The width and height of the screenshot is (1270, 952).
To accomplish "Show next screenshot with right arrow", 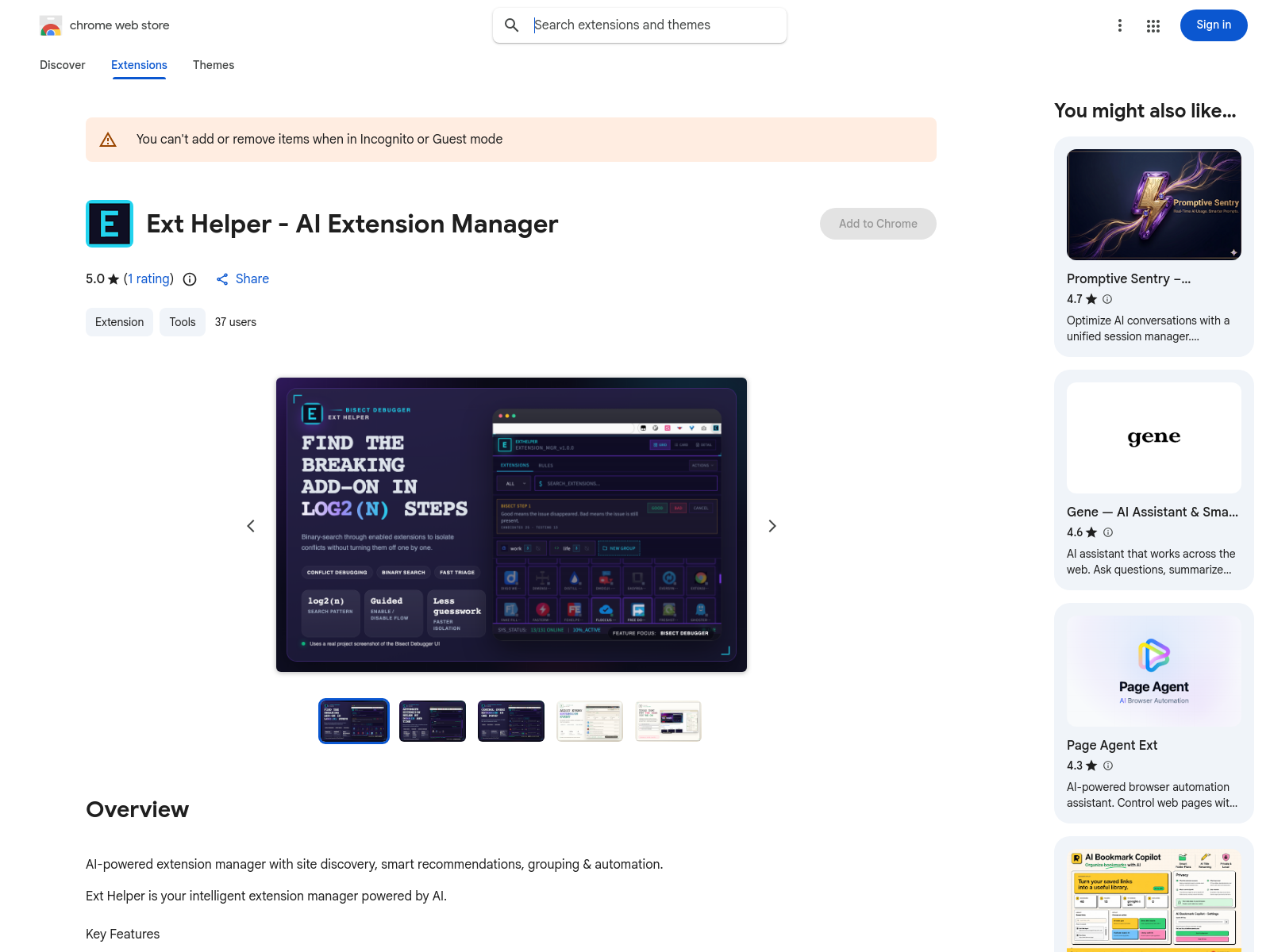I will coord(772,526).
